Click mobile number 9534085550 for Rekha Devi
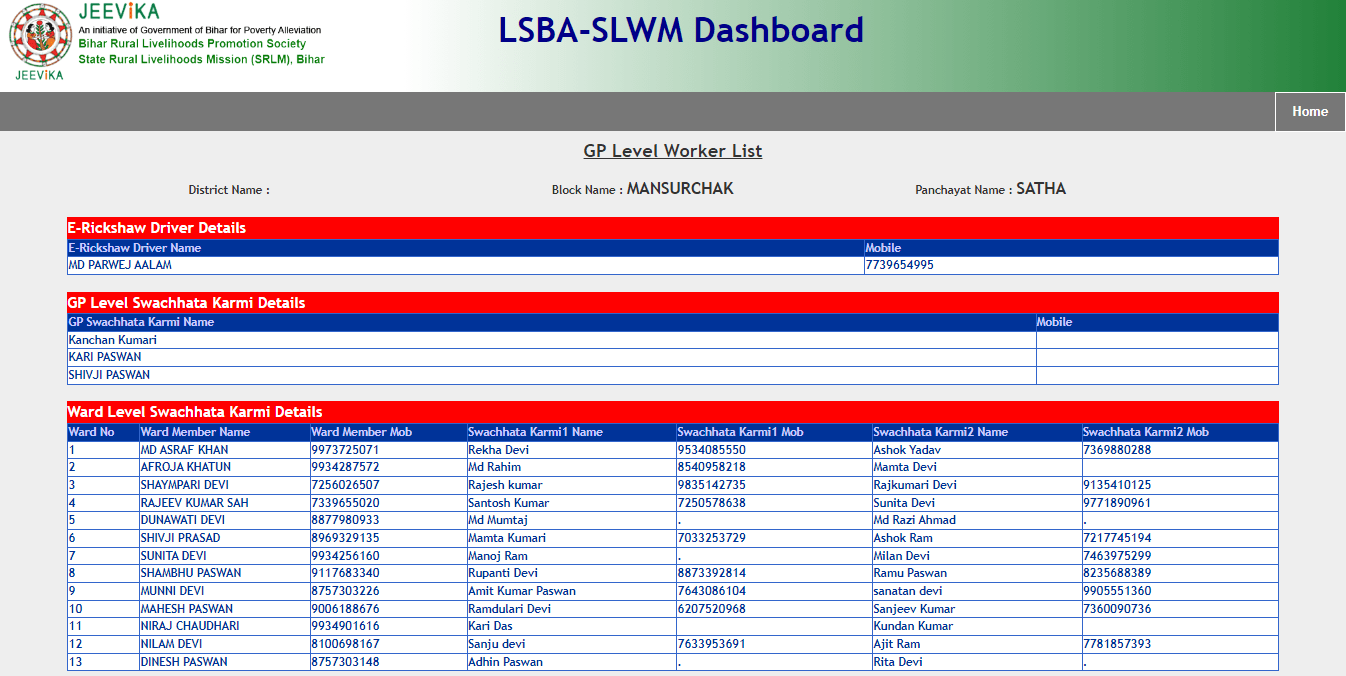1346x676 pixels. click(x=710, y=449)
